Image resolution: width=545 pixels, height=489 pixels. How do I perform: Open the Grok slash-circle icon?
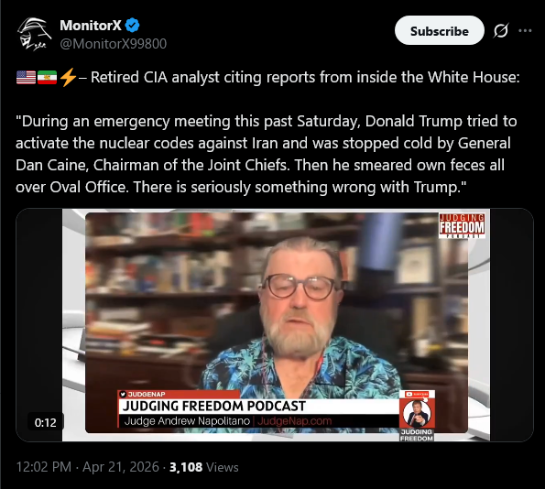501,31
